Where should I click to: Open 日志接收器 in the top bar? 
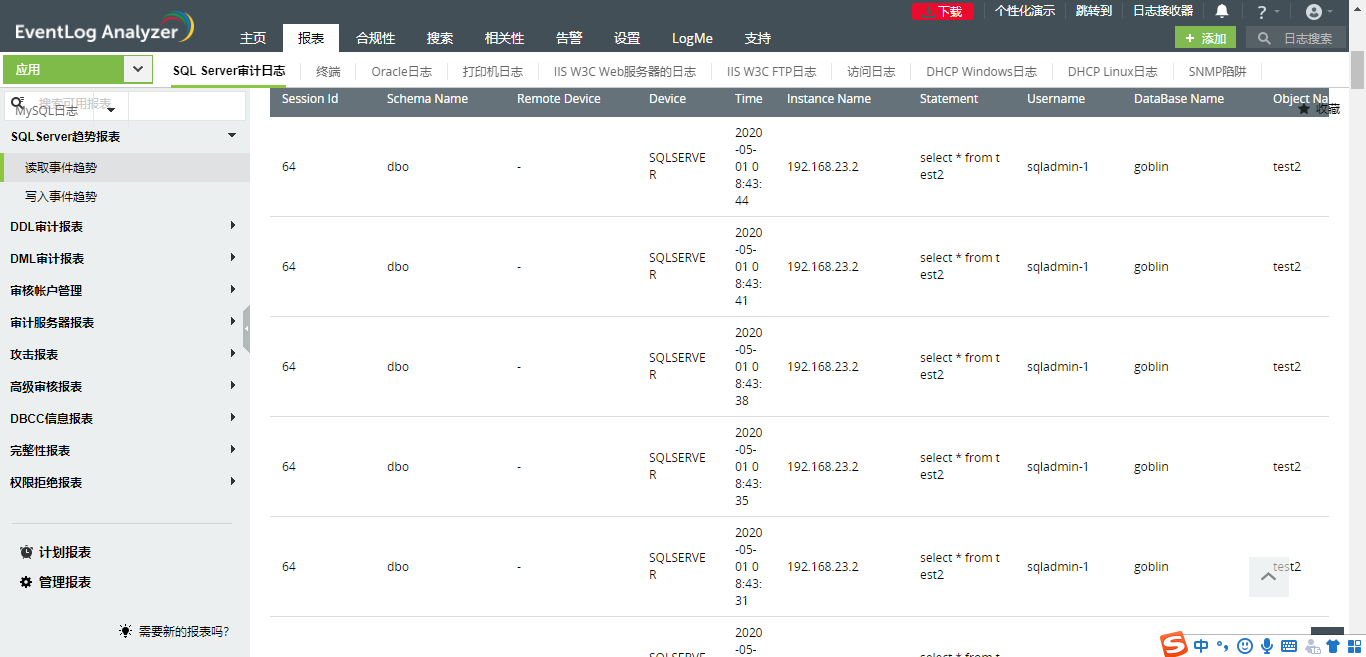tap(1163, 11)
